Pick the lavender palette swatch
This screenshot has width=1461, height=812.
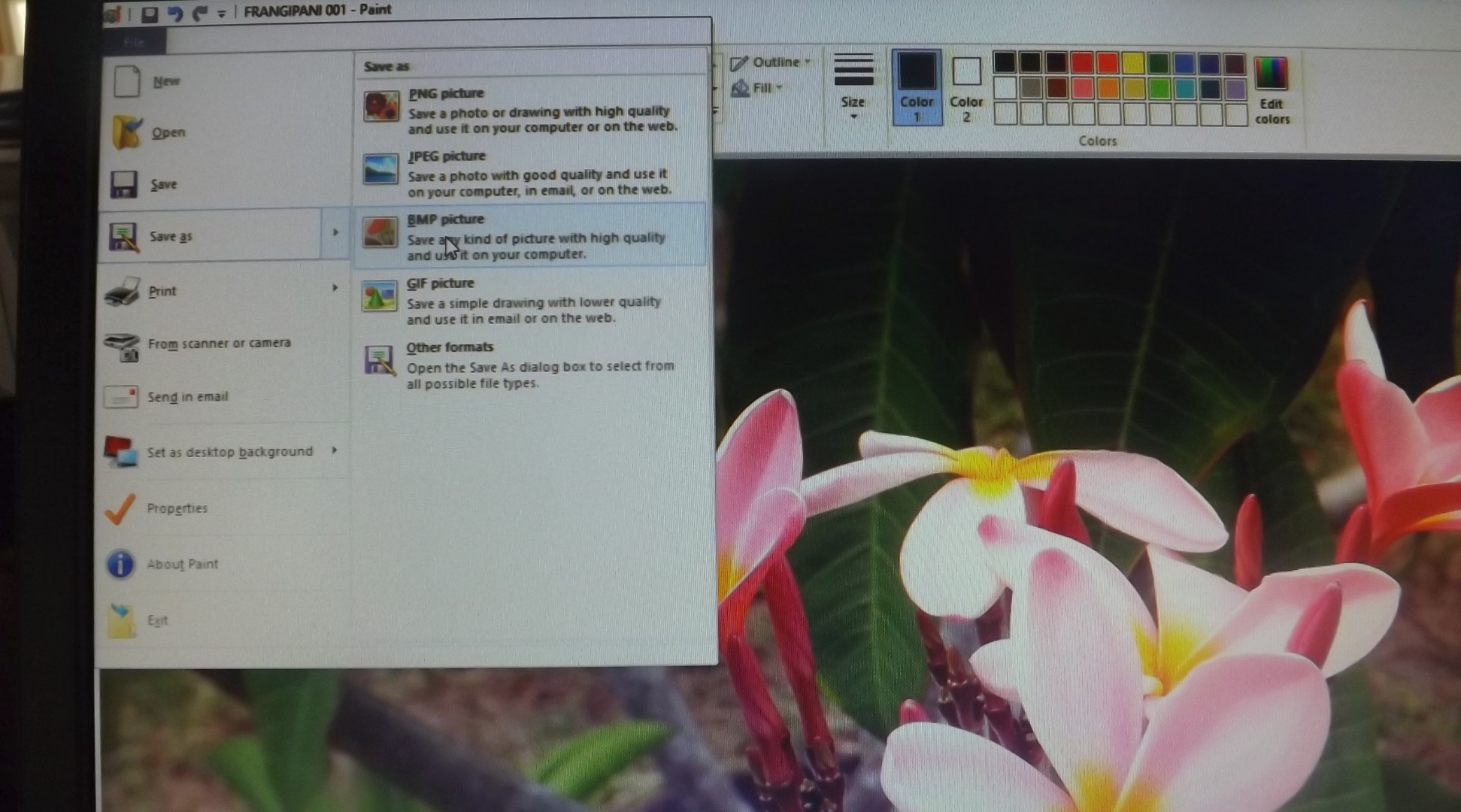coord(1235,89)
